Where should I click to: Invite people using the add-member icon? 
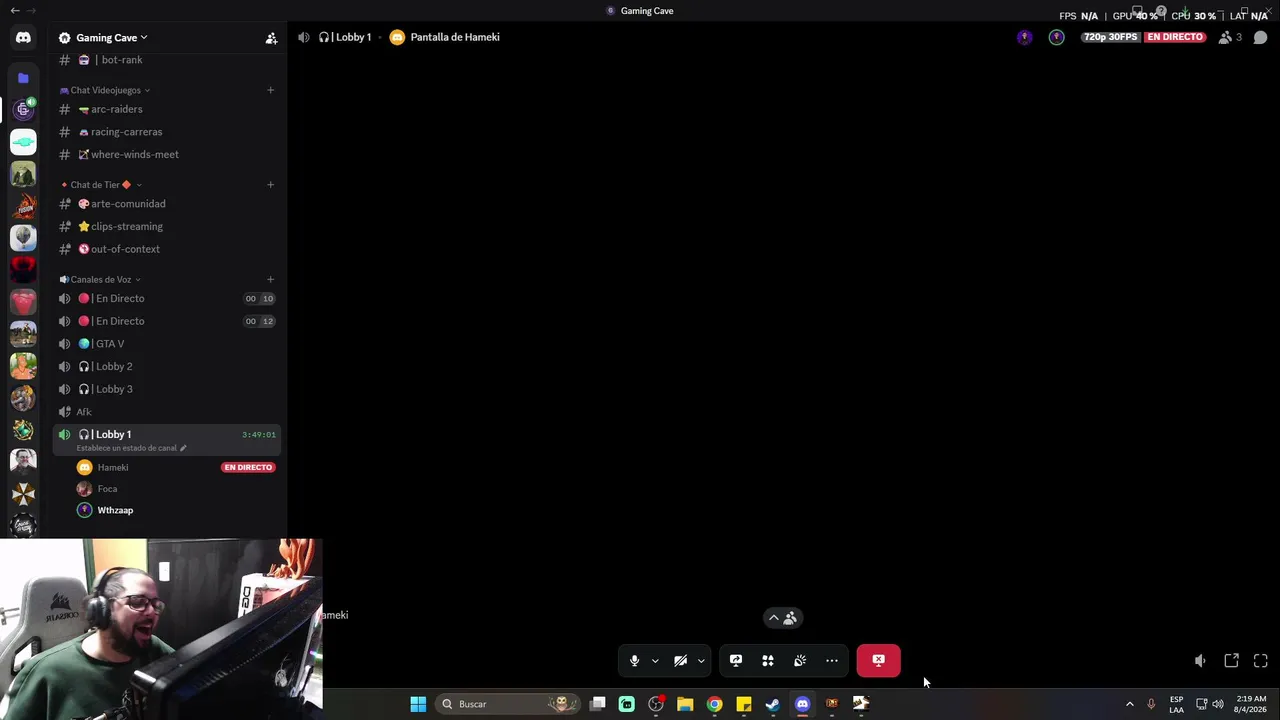(x=271, y=38)
